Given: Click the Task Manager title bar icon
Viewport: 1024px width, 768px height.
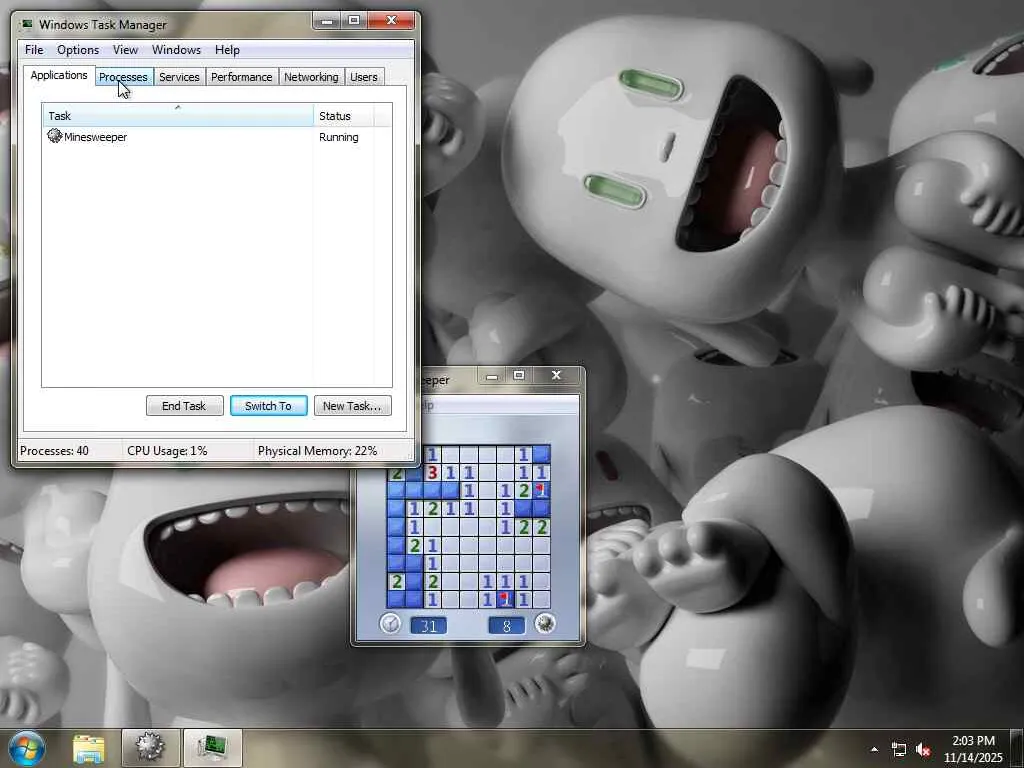Looking at the screenshot, I should 27,24.
